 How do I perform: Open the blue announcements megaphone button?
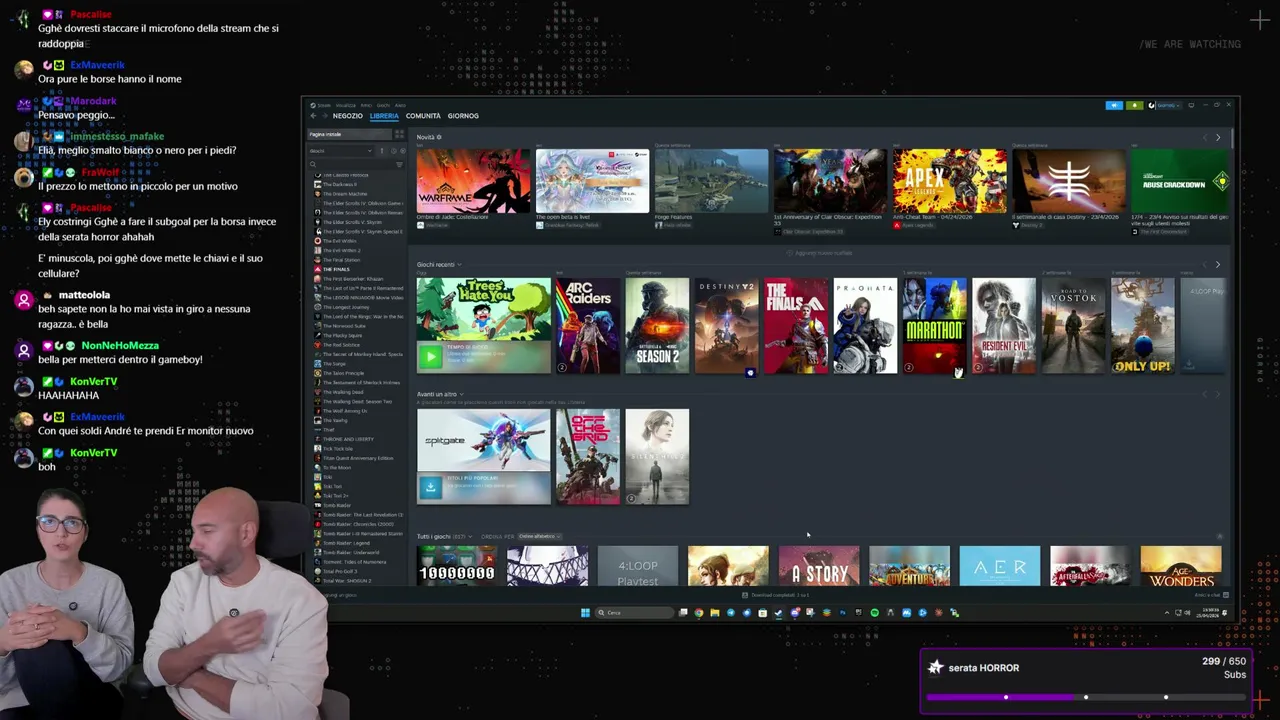[x=1114, y=105]
